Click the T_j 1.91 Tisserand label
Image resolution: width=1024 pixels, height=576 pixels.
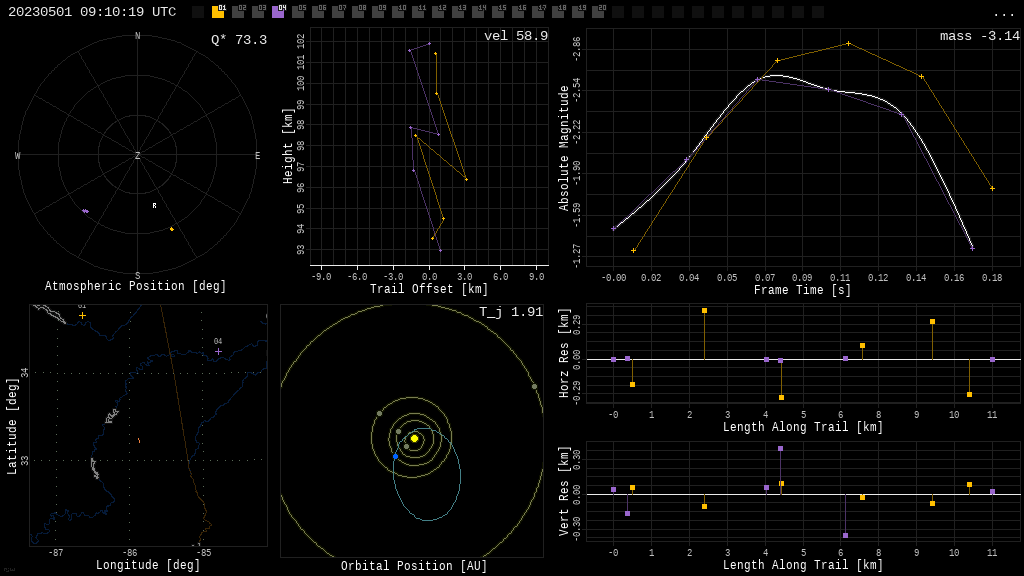click(x=510, y=312)
